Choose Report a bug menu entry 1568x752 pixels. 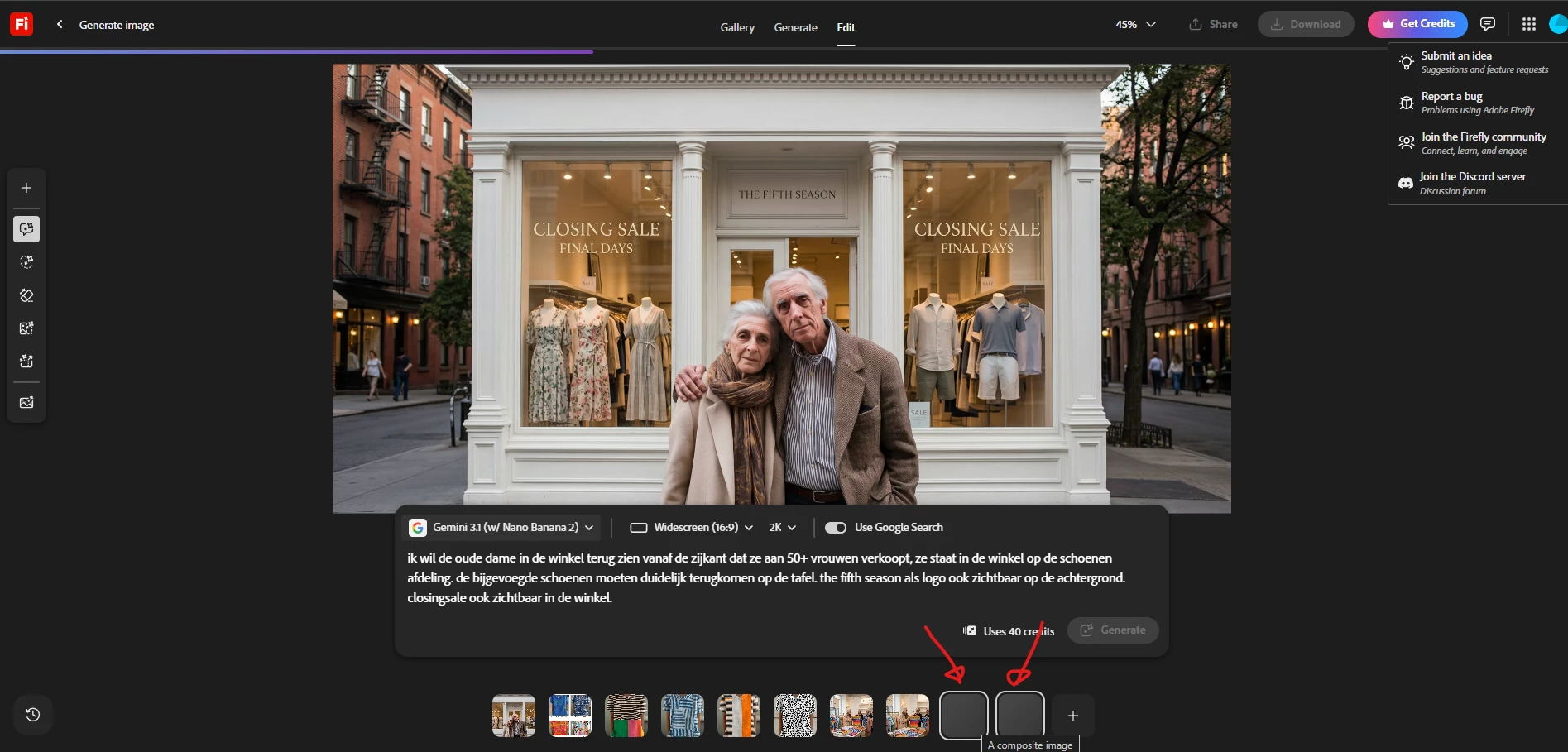tap(1478, 103)
